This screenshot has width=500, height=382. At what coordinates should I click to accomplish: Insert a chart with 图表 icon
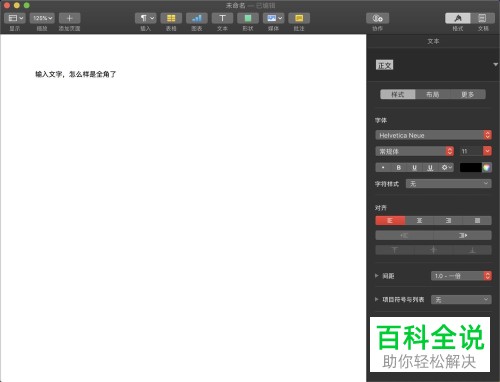197,18
